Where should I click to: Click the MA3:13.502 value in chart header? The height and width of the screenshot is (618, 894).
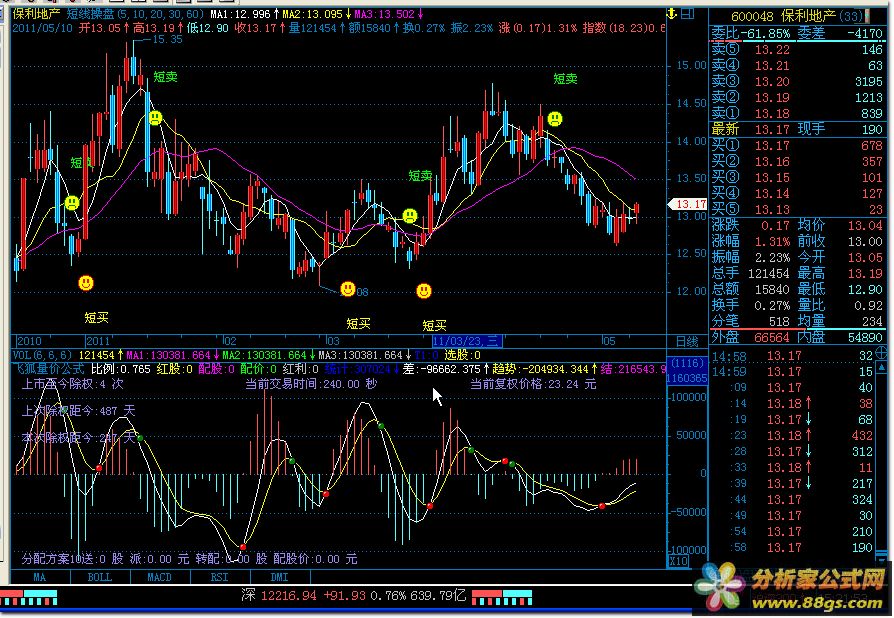388,14
